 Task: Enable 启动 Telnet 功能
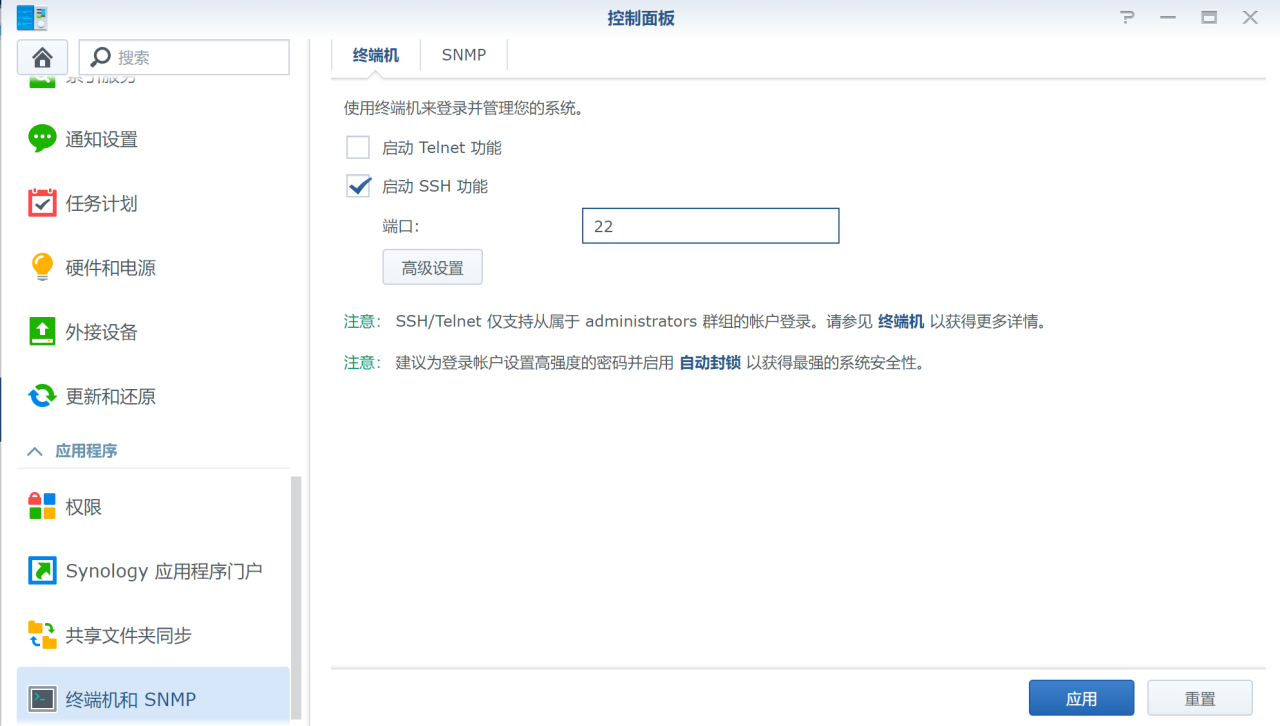click(357, 147)
